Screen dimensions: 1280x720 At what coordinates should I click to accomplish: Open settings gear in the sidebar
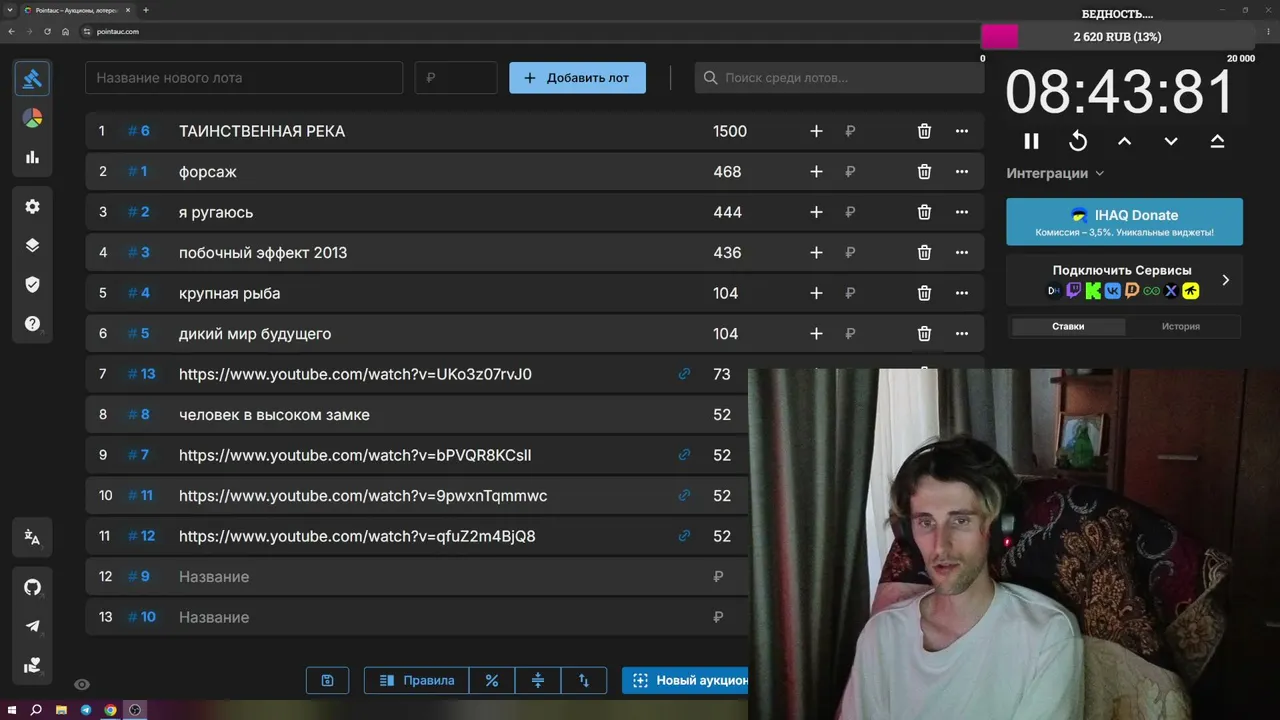pos(32,206)
